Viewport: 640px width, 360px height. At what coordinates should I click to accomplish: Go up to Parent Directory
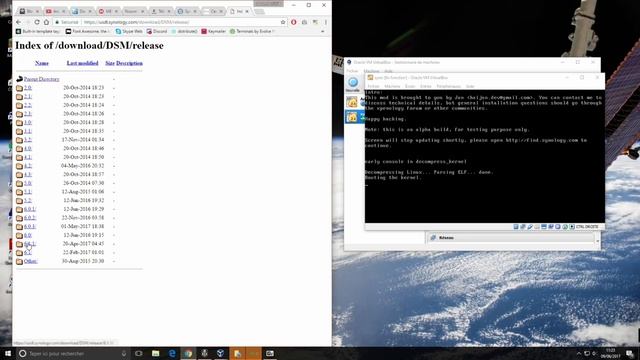[x=41, y=79]
